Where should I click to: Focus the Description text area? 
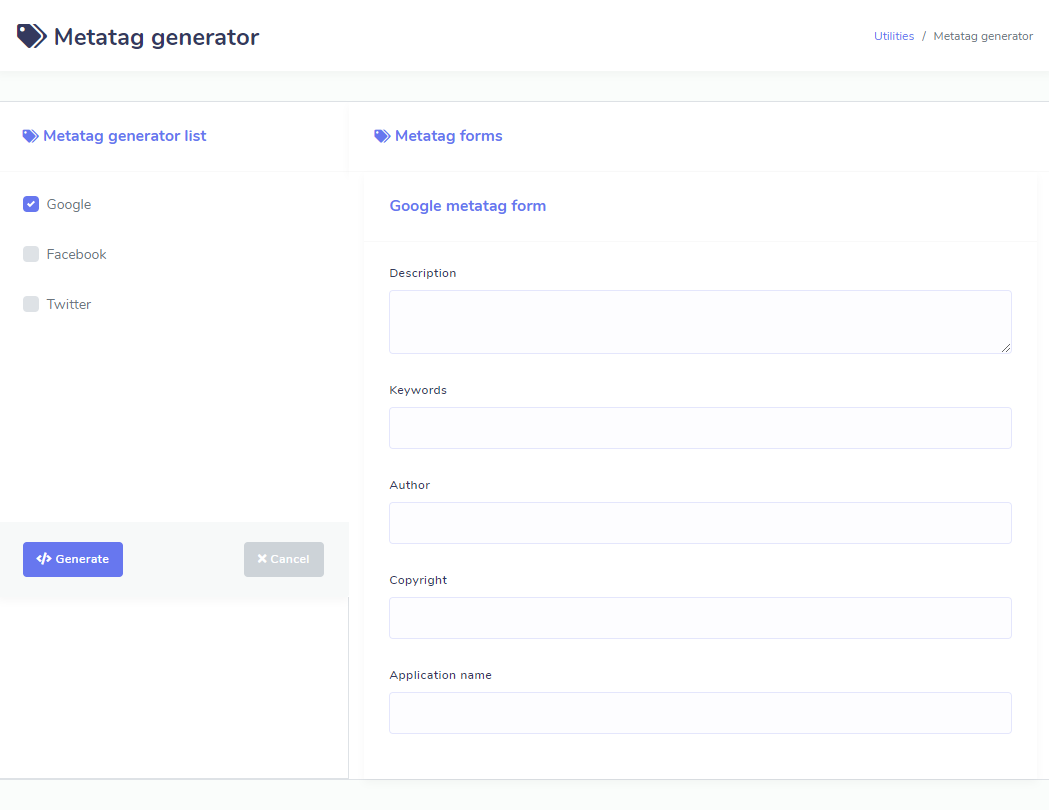699,321
